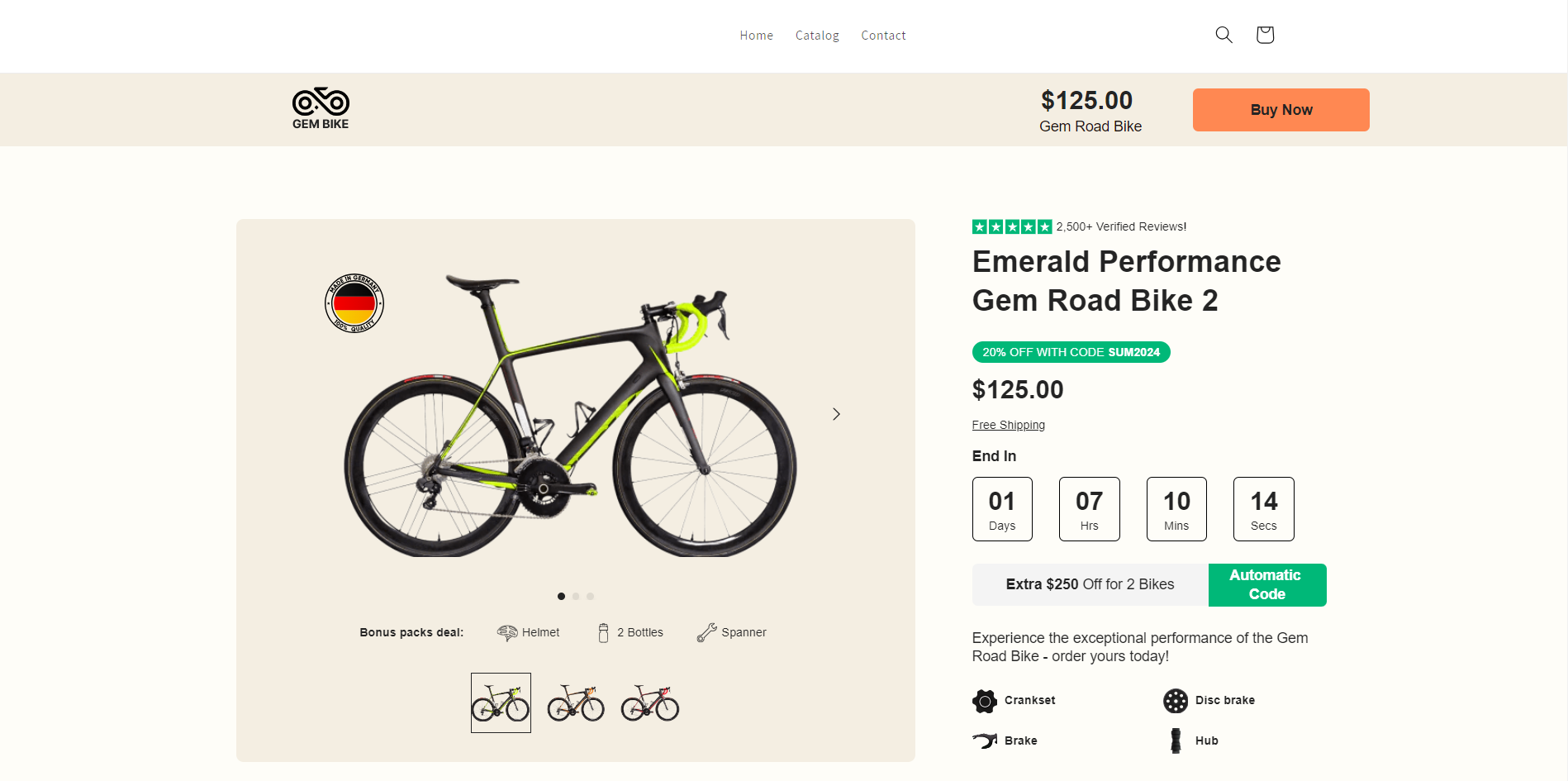Click the Made in Germany badge
The height and width of the screenshot is (781, 1568).
(x=354, y=303)
